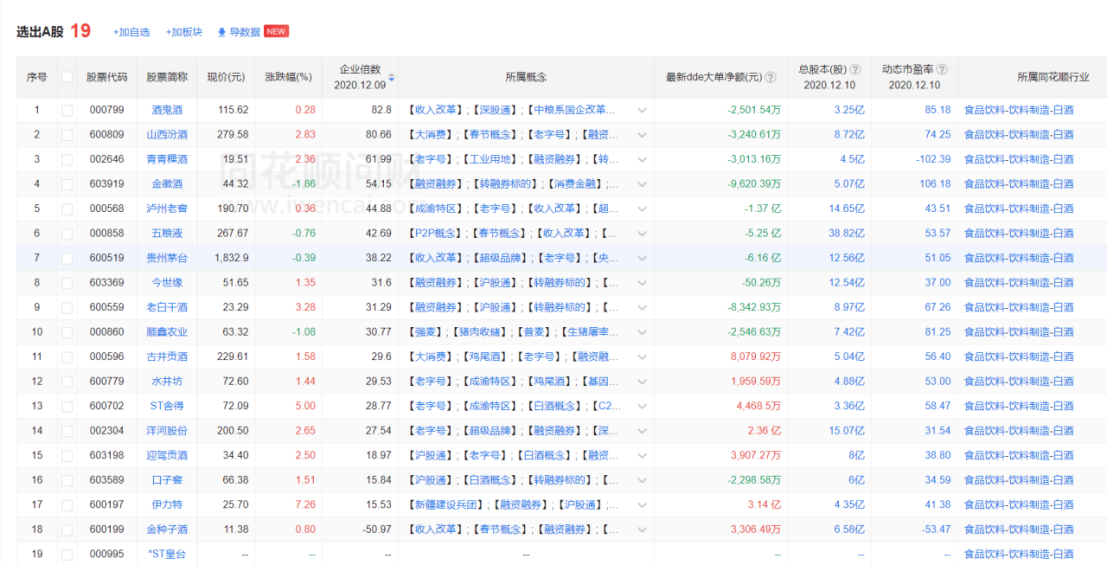Click the 38.82亿 total shares cell
Viewport: 1108px width, 566px height.
(847, 234)
